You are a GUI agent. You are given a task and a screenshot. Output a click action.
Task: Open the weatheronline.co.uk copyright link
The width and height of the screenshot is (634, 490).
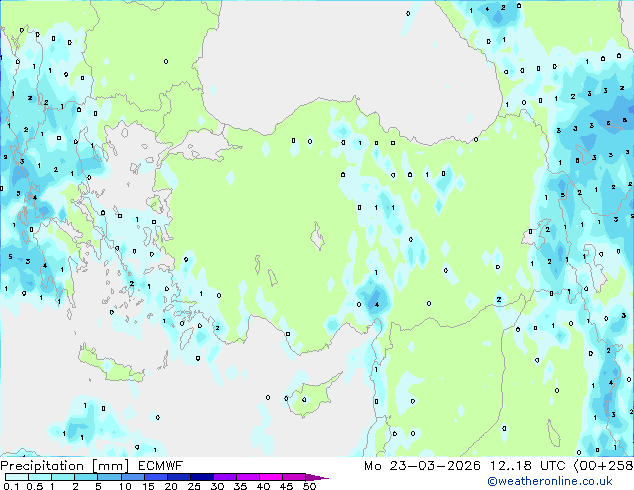[x=549, y=481]
